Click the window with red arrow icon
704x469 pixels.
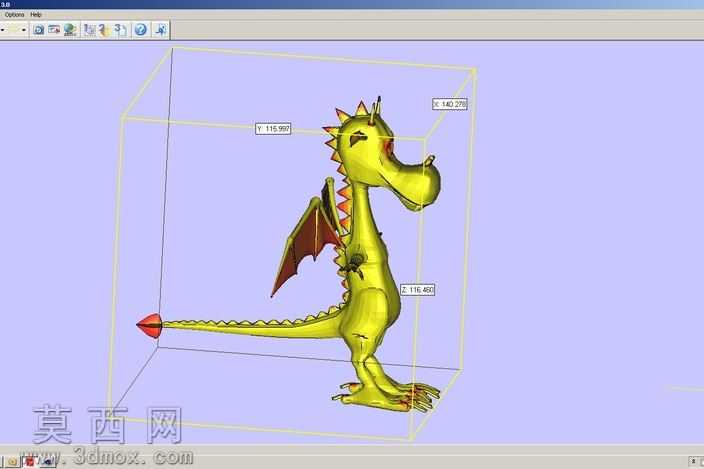pos(54,30)
